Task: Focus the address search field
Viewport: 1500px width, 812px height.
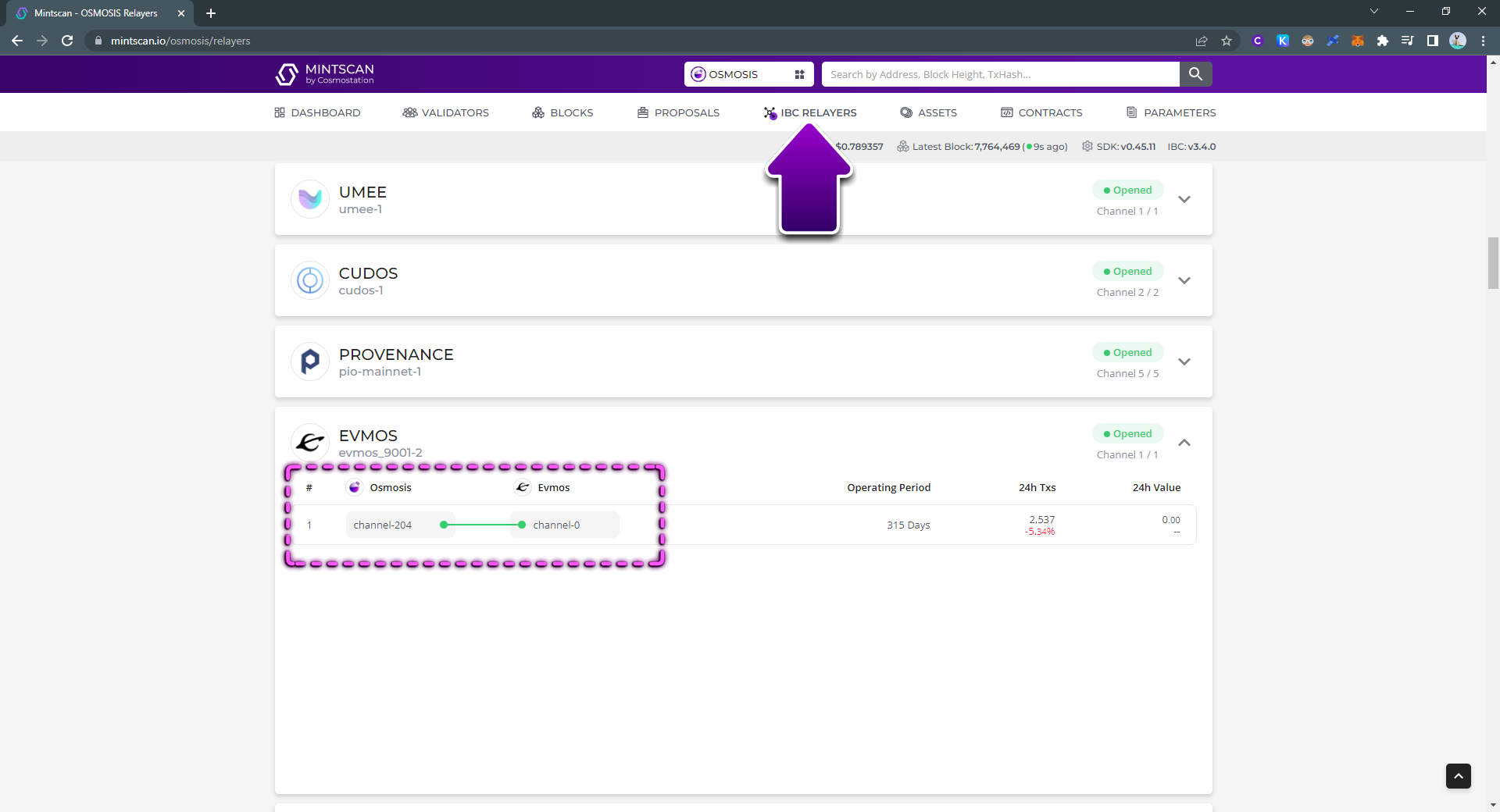Action: (1000, 74)
